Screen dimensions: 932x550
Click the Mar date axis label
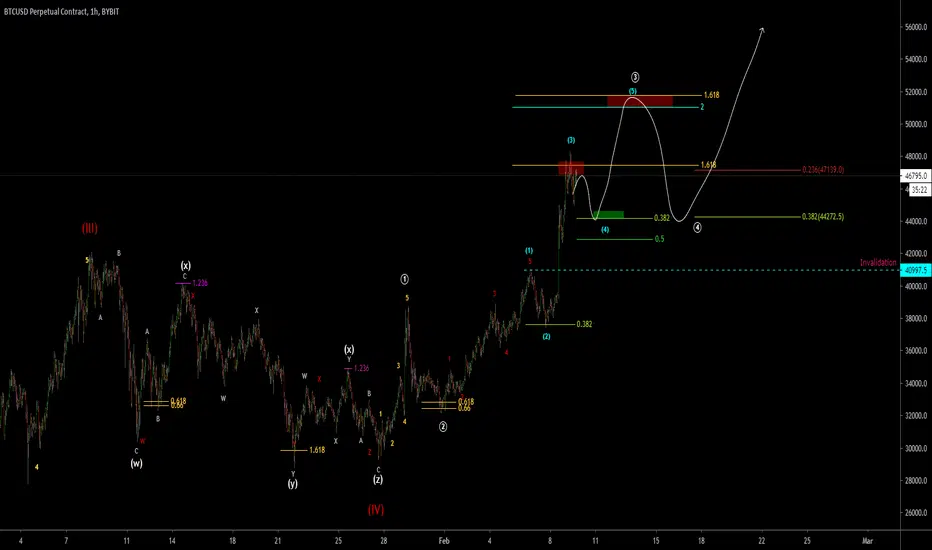[867, 540]
